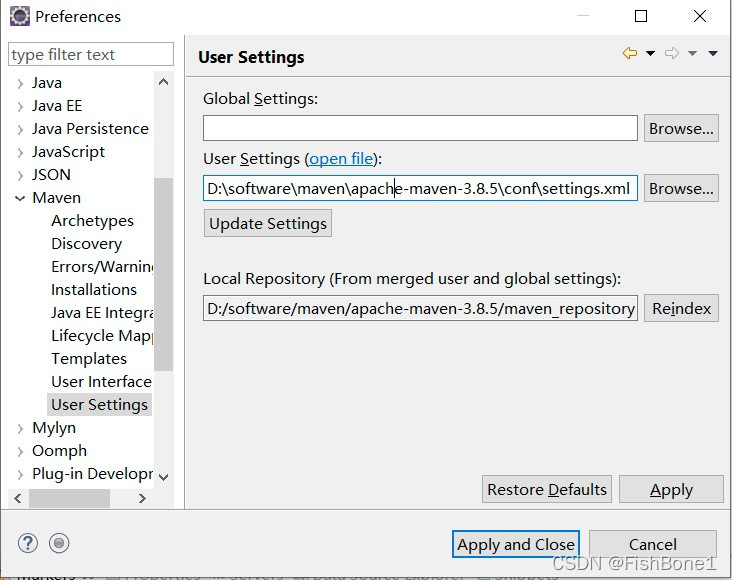
Task: Click the type filter text field
Action: point(91,54)
